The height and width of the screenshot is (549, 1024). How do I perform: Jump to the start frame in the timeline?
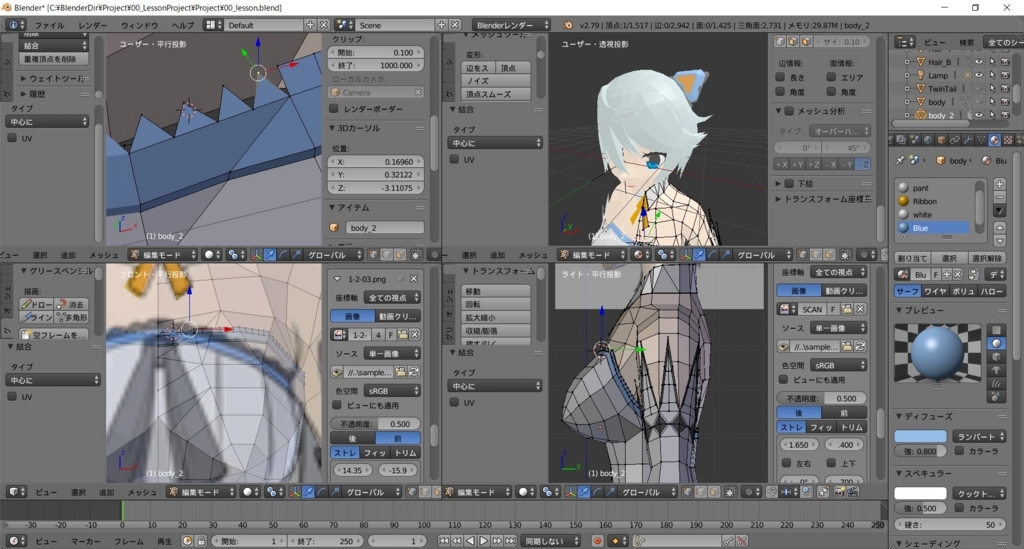pyautogui.click(x=444, y=541)
